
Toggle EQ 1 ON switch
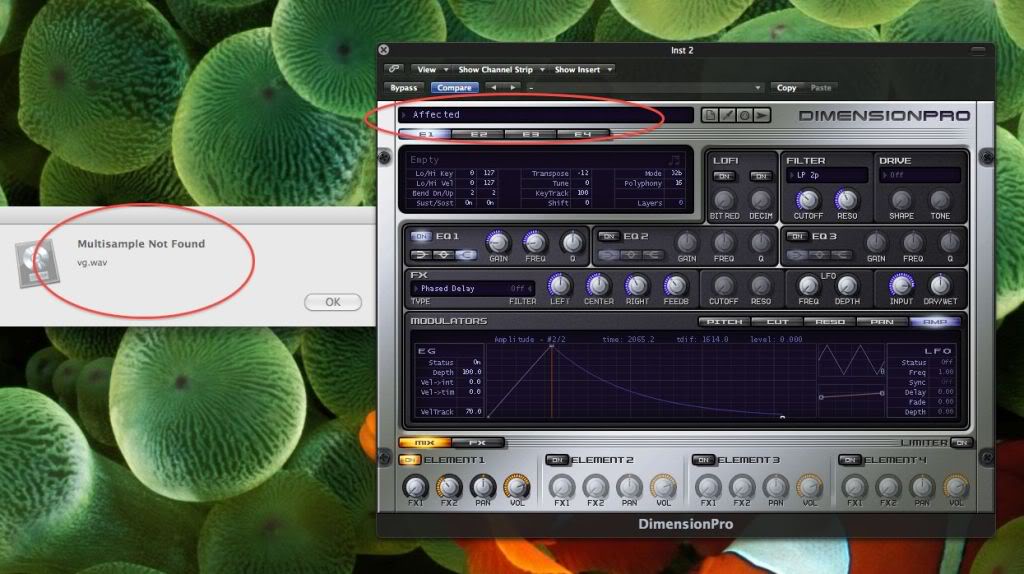pyautogui.click(x=421, y=236)
